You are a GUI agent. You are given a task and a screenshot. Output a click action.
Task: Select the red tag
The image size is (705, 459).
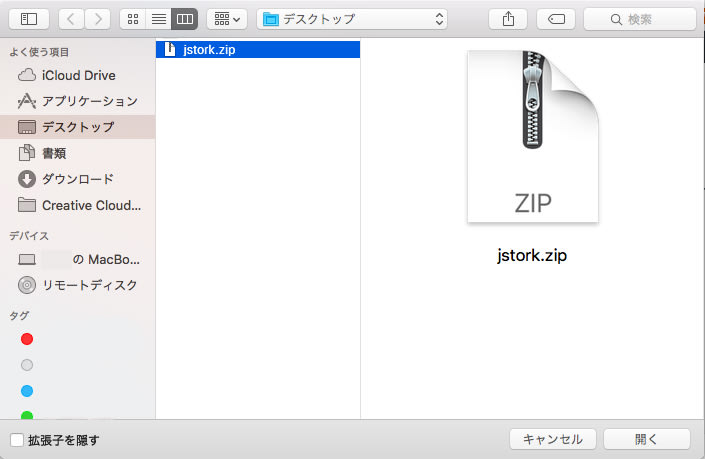(27, 339)
